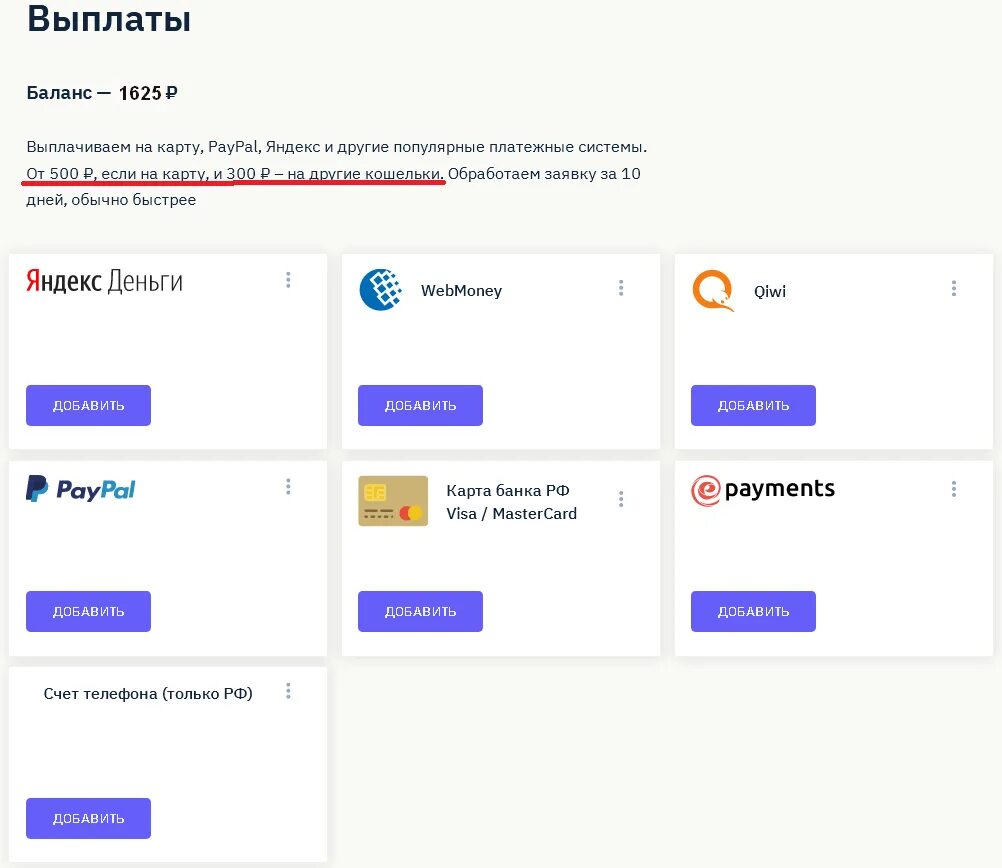Screen dimensions: 1002x868
Task: Click the Яндекс Деньги logo
Action: 104,281
